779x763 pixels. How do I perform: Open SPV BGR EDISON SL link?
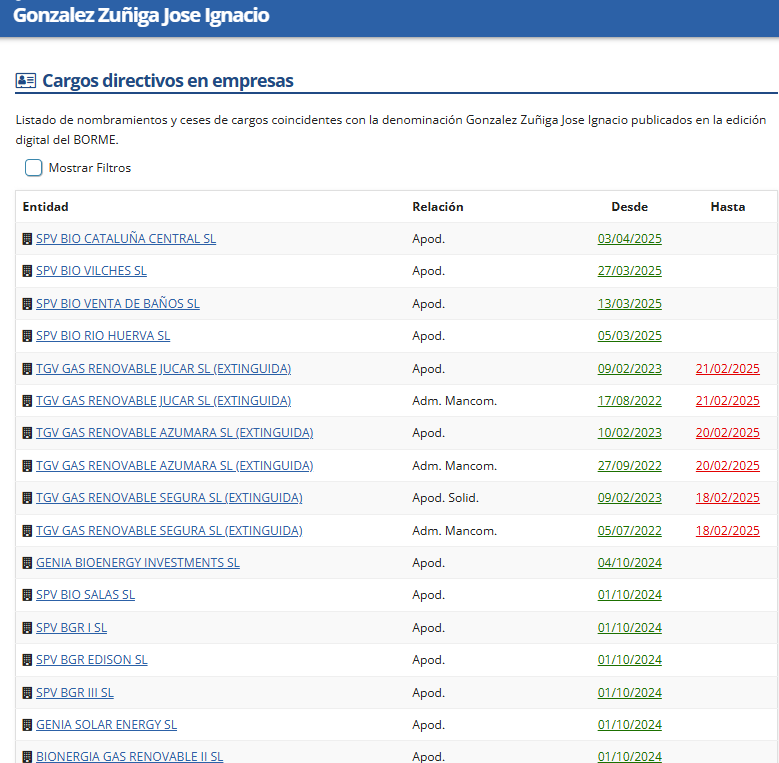pos(91,660)
